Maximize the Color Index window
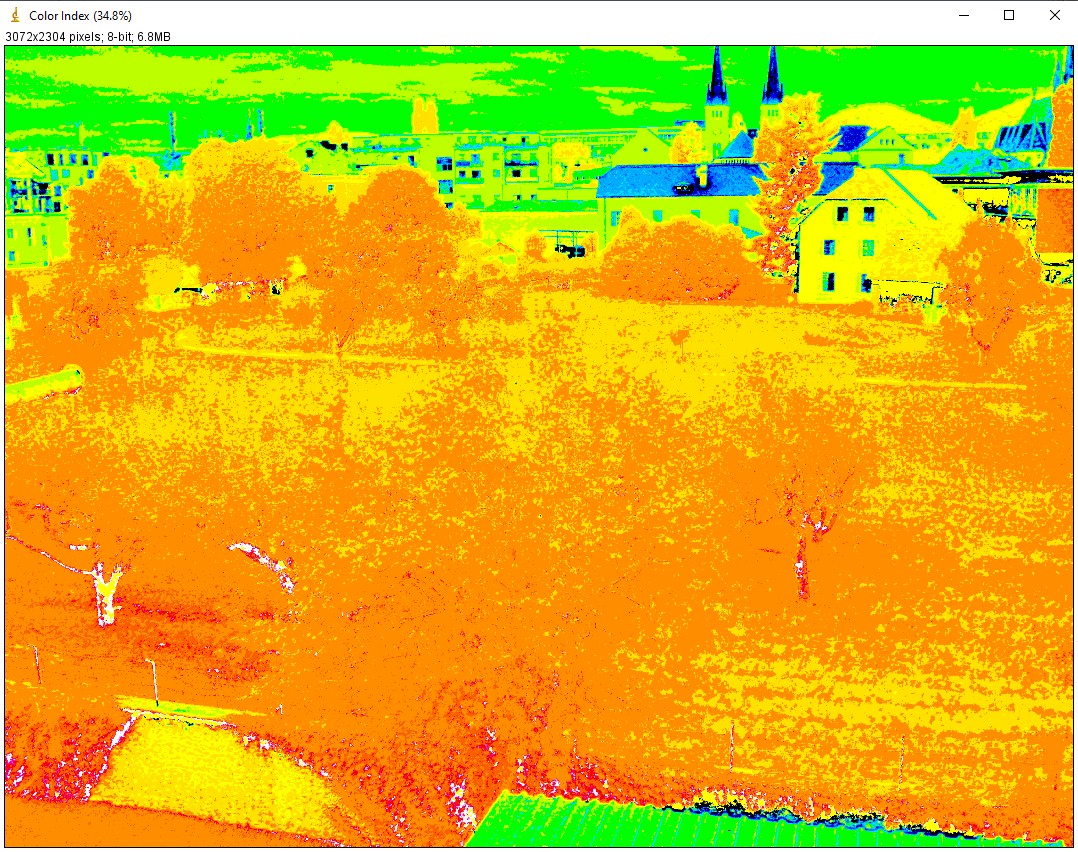 [x=1009, y=15]
